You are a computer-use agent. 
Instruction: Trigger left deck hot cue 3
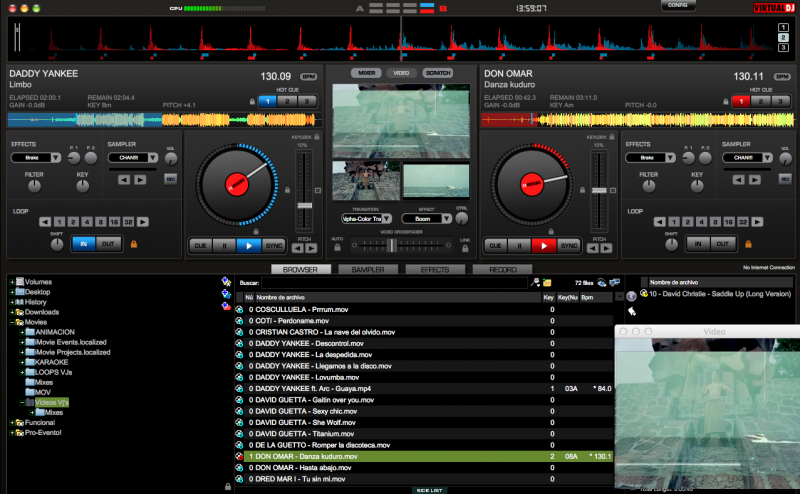[x=307, y=101]
